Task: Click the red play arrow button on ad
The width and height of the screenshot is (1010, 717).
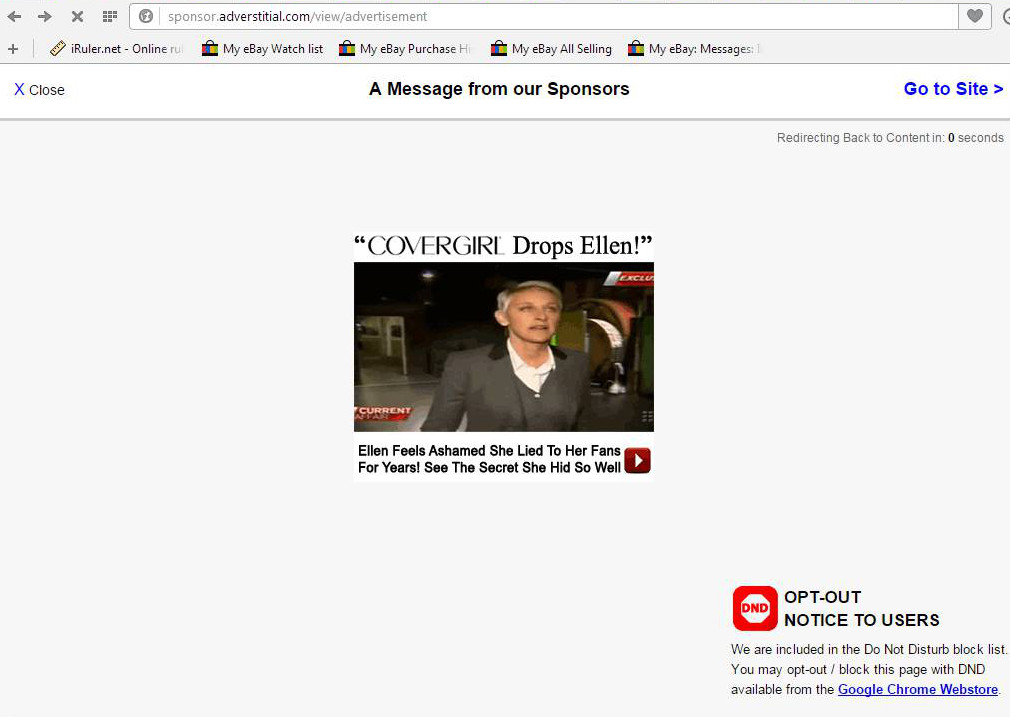Action: [x=637, y=460]
